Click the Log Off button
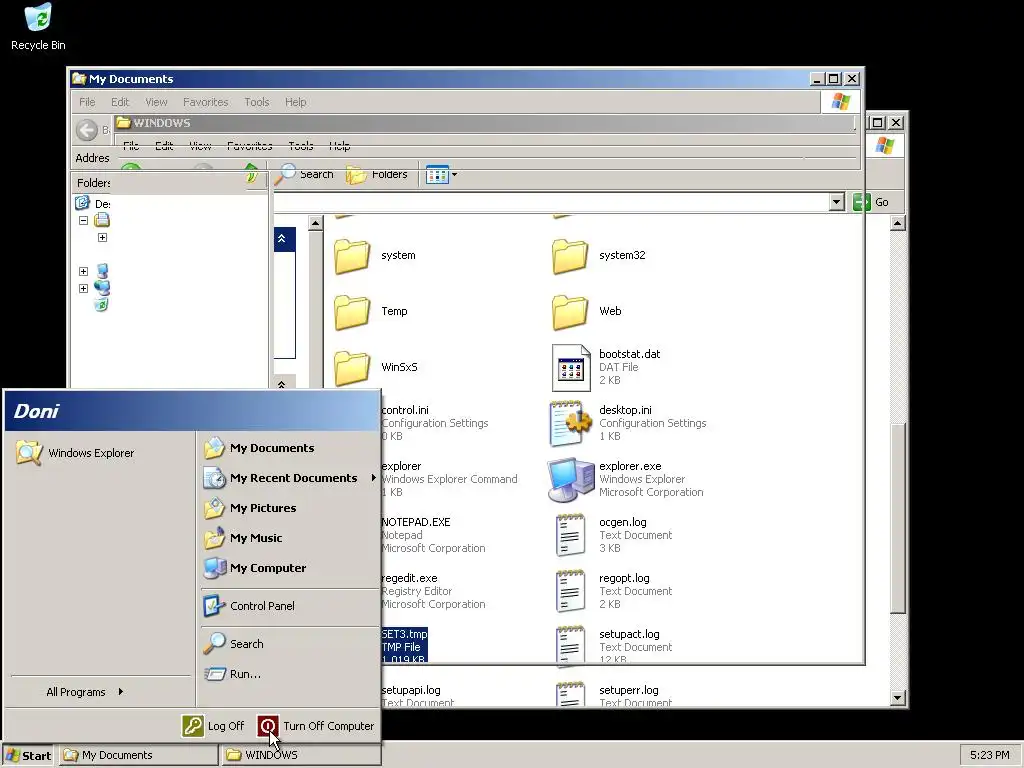 213,726
